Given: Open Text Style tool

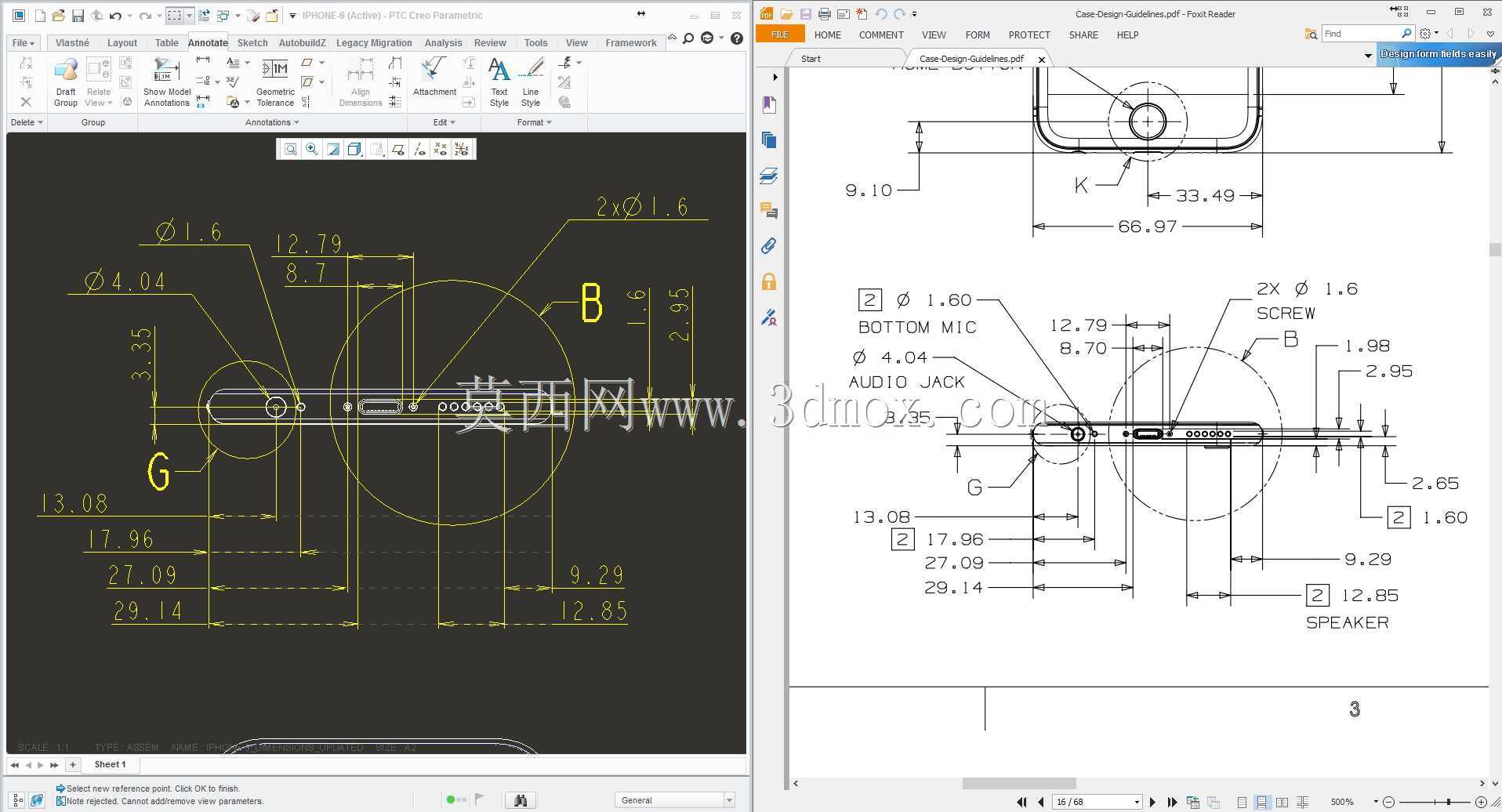Looking at the screenshot, I should click(x=499, y=82).
